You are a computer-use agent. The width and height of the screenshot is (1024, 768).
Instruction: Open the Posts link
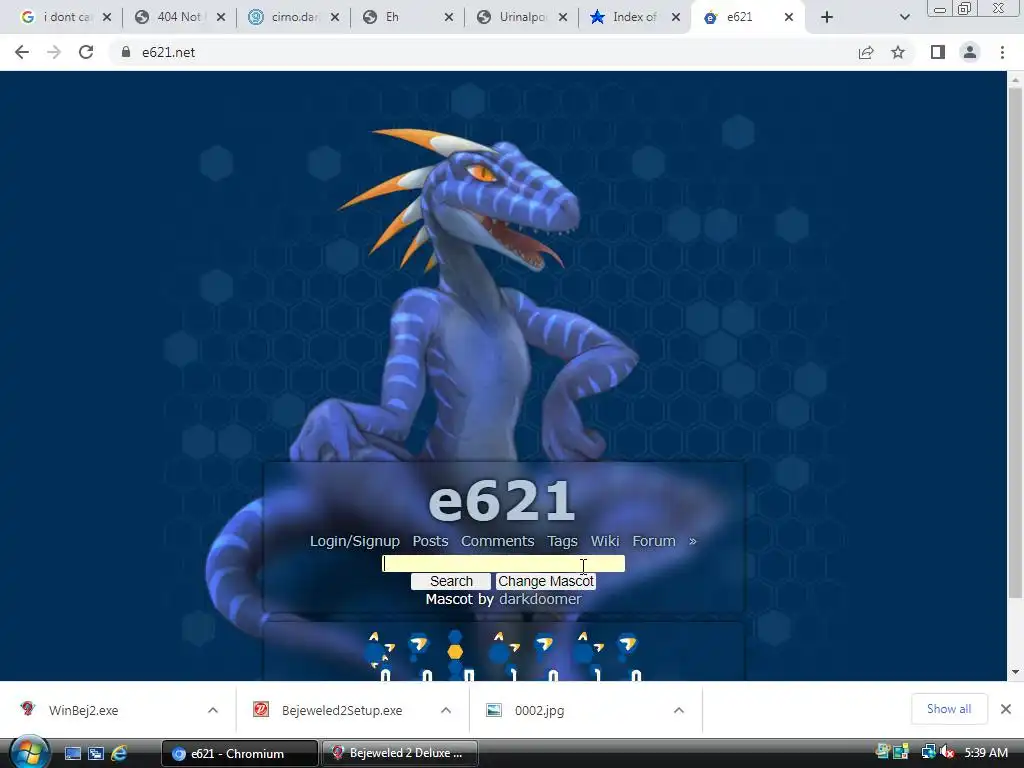(430, 541)
